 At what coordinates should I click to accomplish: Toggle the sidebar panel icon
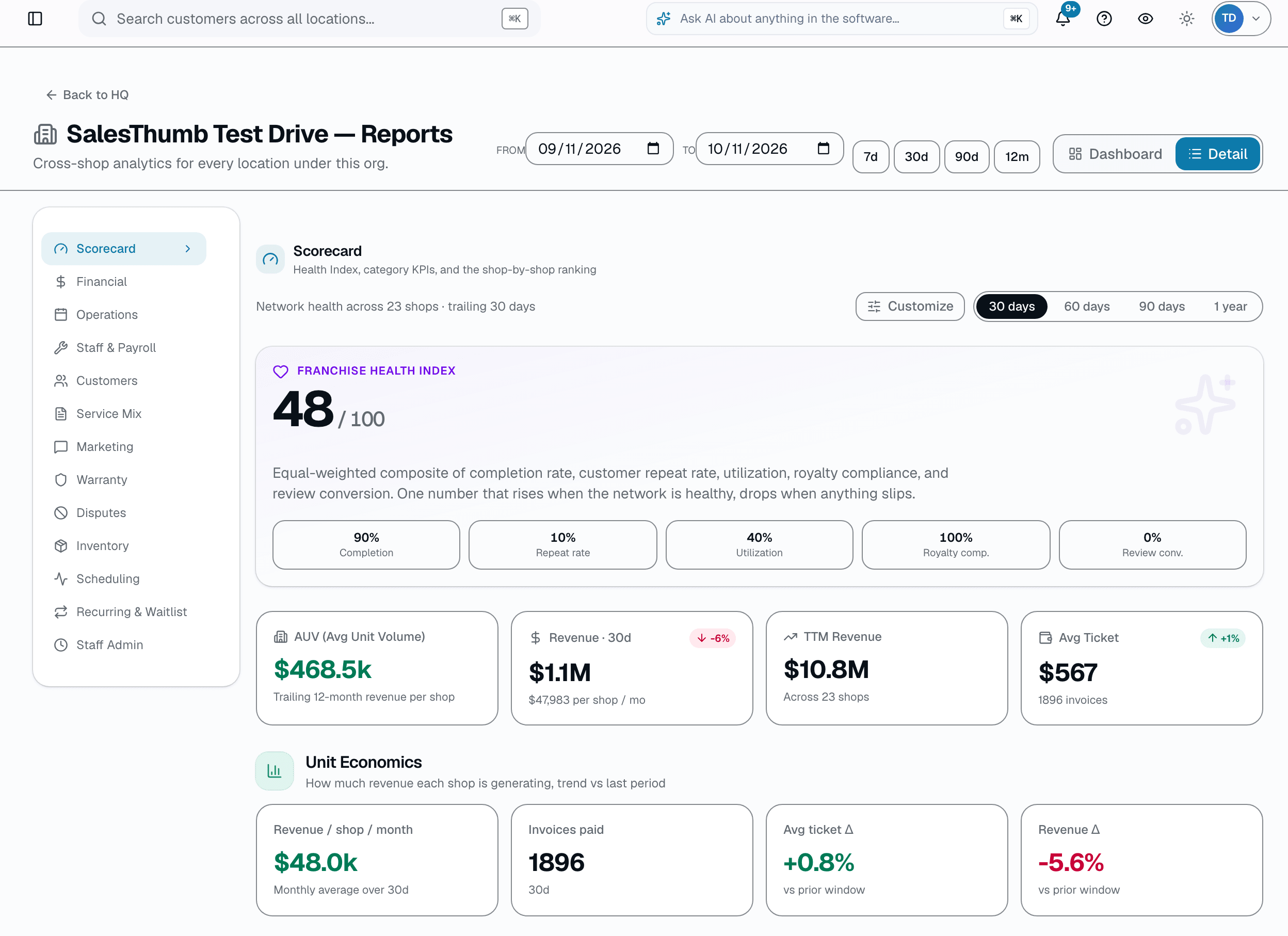(x=35, y=19)
